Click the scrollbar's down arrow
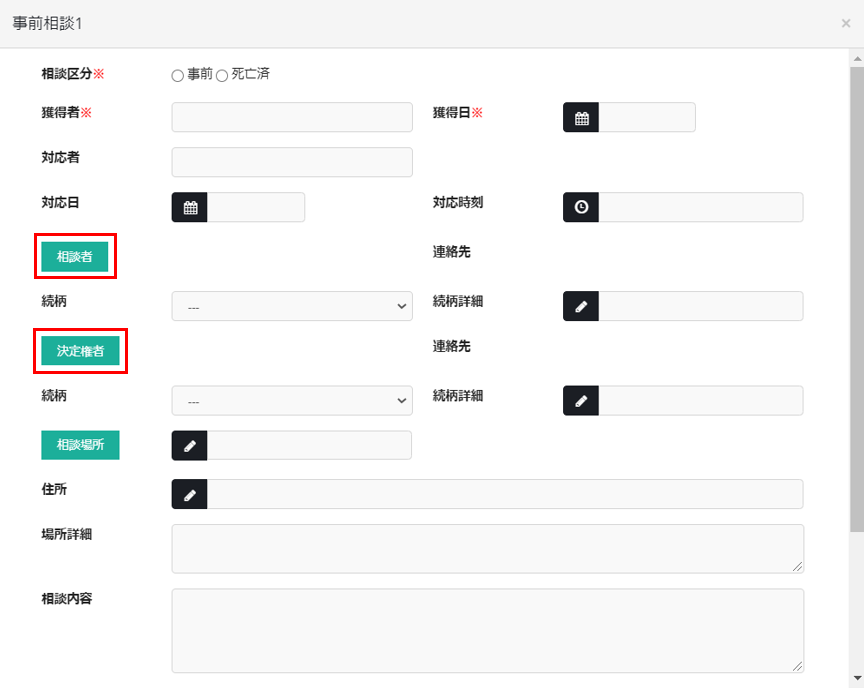The width and height of the screenshot is (864, 688). [x=856, y=678]
